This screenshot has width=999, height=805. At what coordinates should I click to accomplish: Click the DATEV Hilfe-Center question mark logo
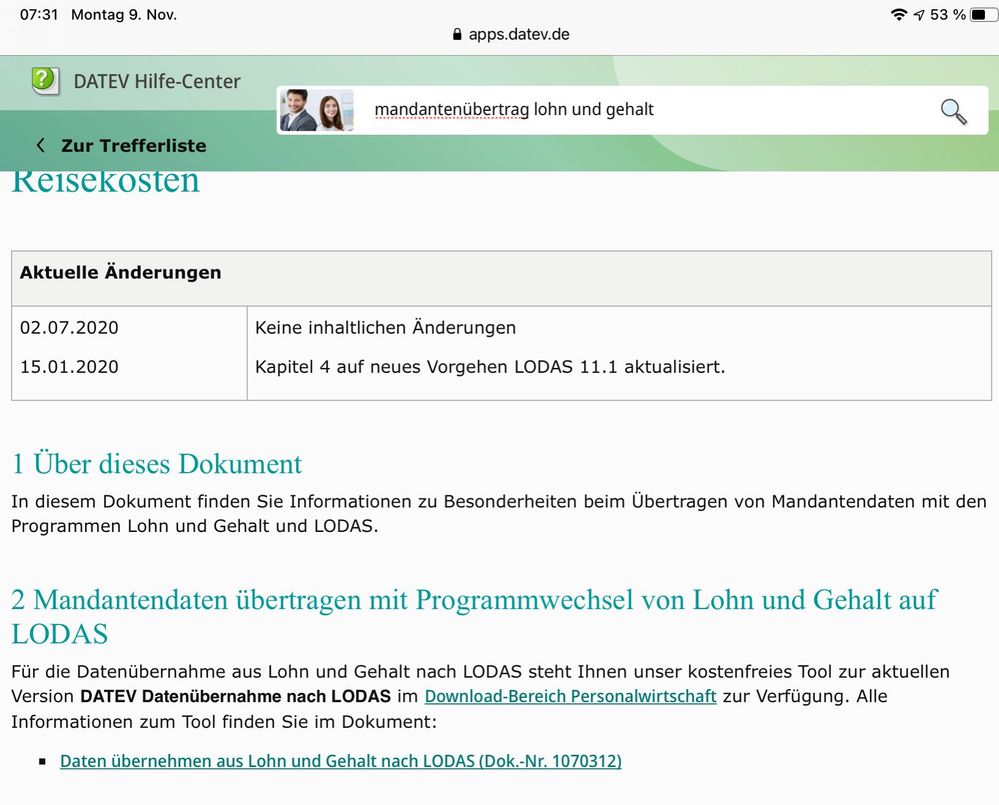pos(45,80)
